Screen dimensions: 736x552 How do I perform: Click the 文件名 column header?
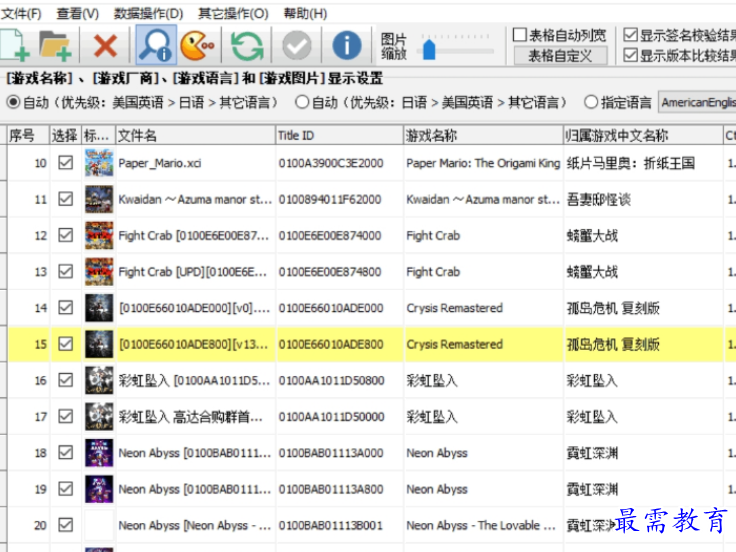tap(195, 135)
